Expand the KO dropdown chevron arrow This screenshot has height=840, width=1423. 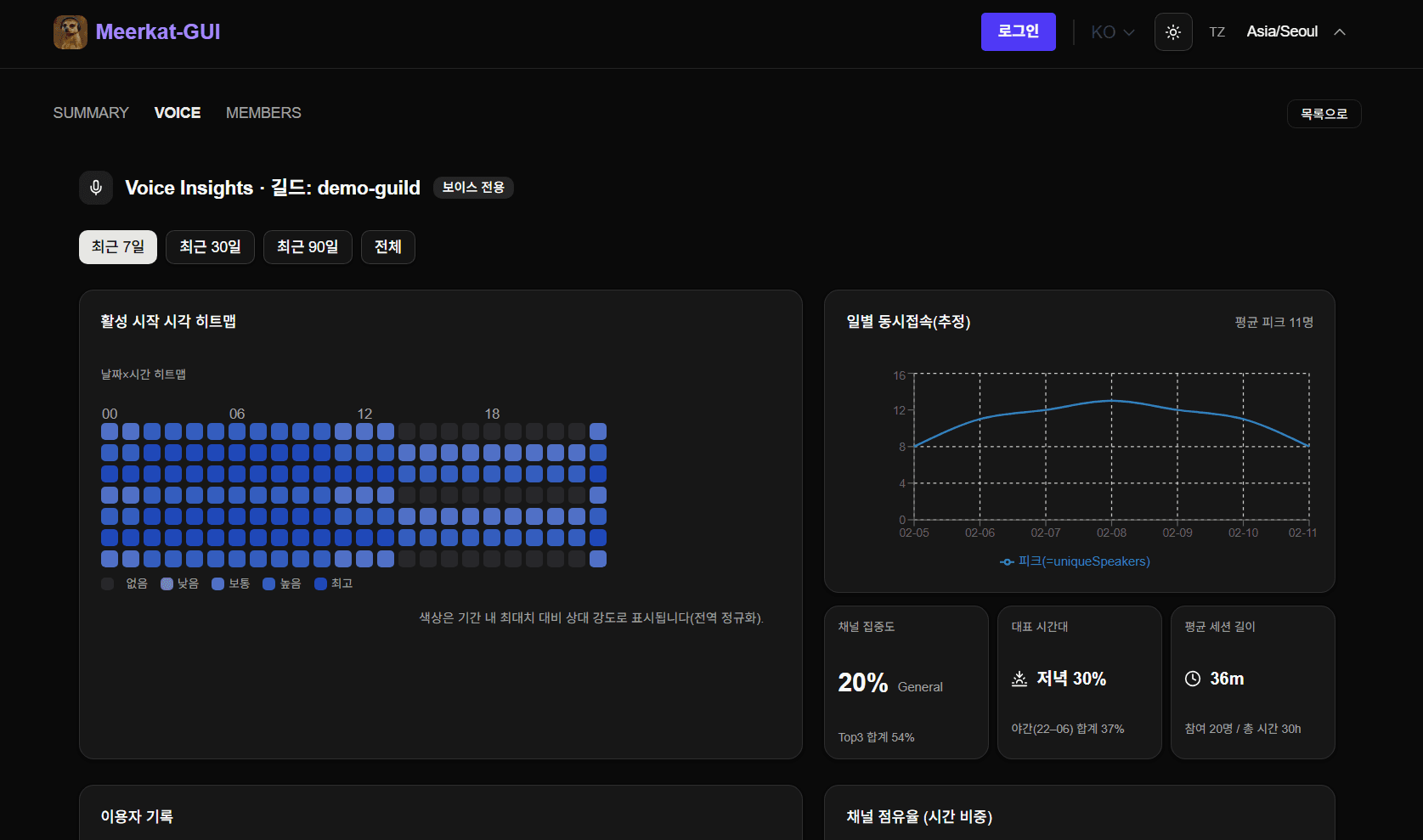[x=1130, y=32]
